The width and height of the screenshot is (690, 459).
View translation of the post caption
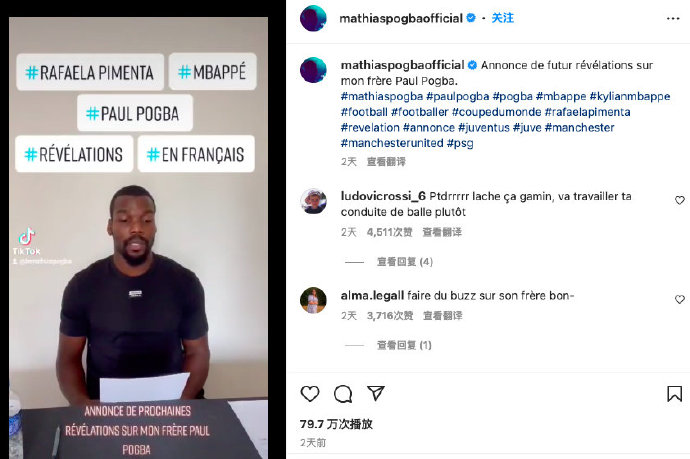click(x=386, y=162)
